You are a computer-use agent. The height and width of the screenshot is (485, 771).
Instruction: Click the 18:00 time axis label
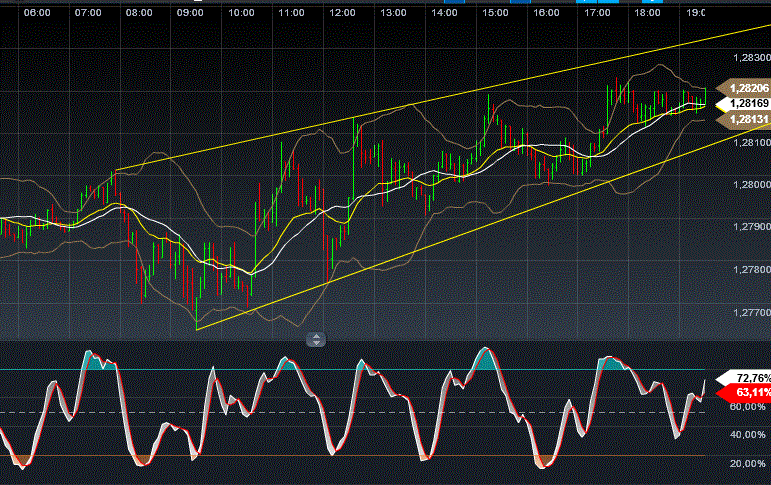tap(647, 12)
